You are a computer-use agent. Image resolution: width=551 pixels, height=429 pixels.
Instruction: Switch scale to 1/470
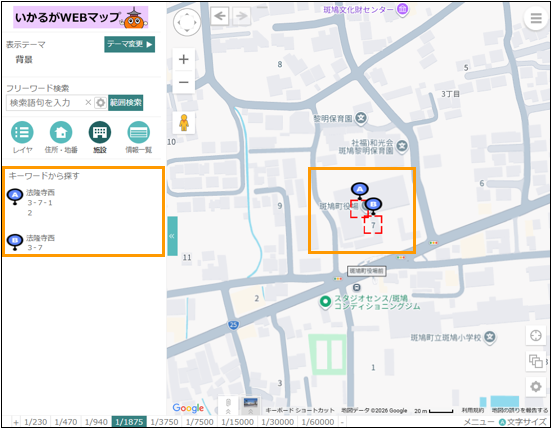(x=66, y=422)
